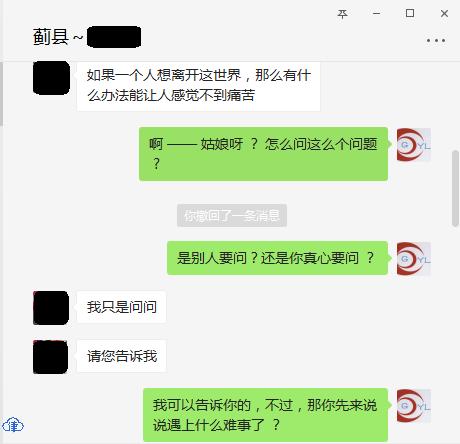This screenshot has width=460, height=444.
Task: Open sender avatar beside 姑娘呀 message
Action: pos(414,145)
